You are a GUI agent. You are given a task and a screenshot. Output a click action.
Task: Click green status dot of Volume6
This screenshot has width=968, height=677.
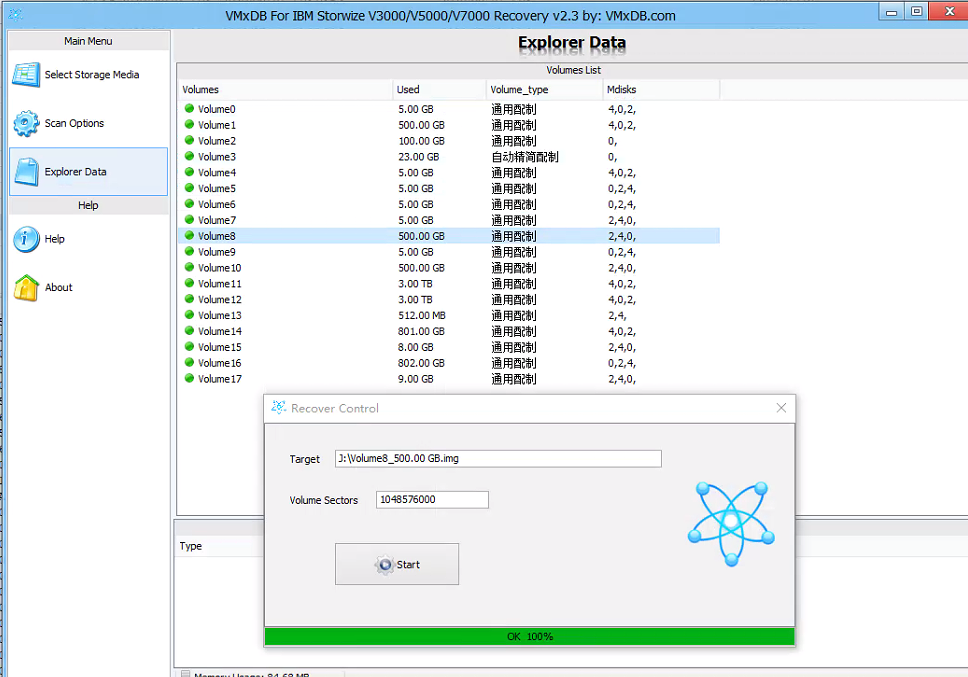click(190, 204)
